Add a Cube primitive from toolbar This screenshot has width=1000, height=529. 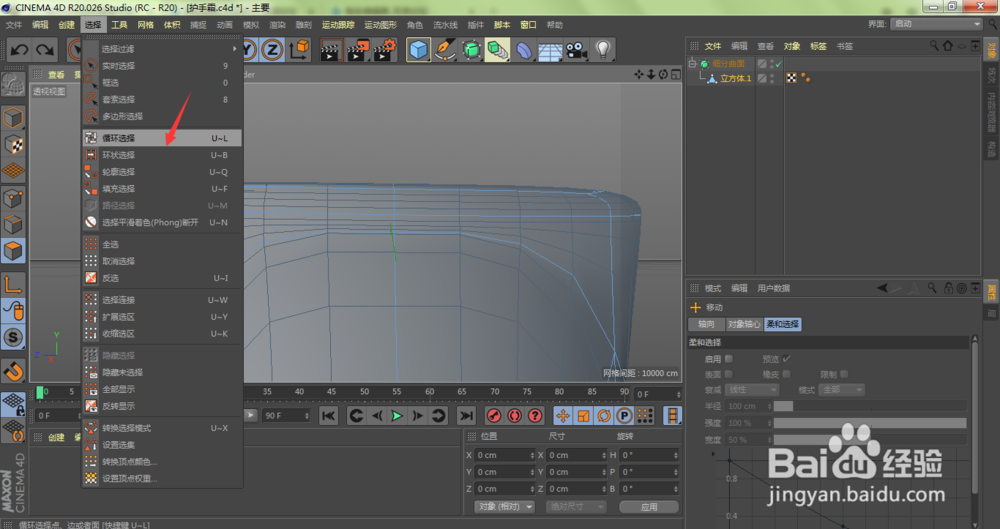(418, 49)
